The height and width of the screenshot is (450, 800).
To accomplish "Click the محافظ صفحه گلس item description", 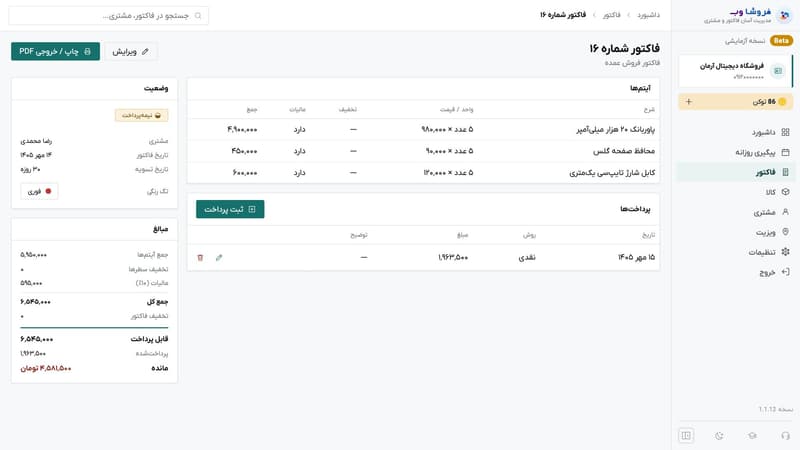I will point(624,151).
